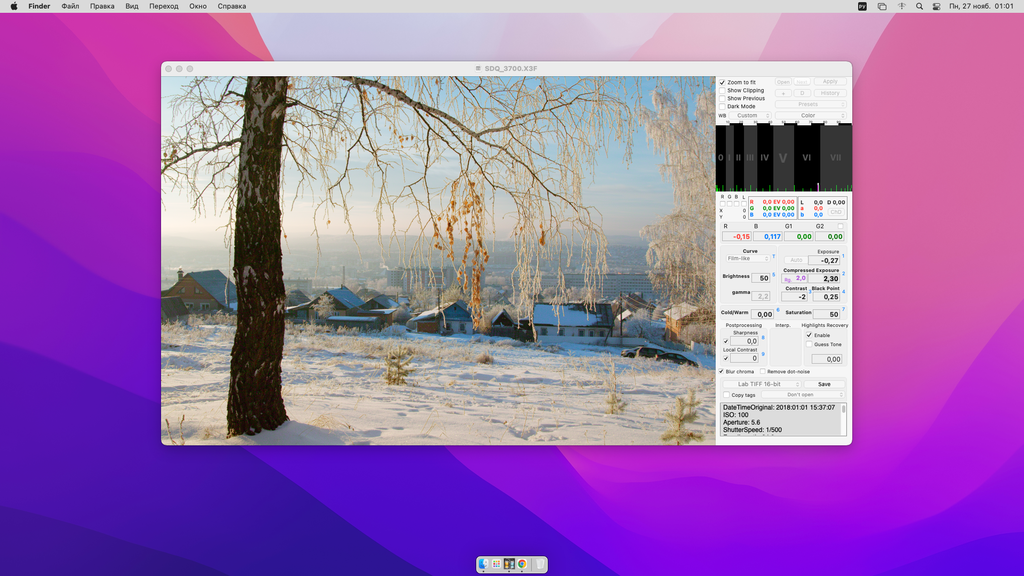This screenshot has width=1024, height=576.
Task: Click the plus button below Open
Action: 783,93
